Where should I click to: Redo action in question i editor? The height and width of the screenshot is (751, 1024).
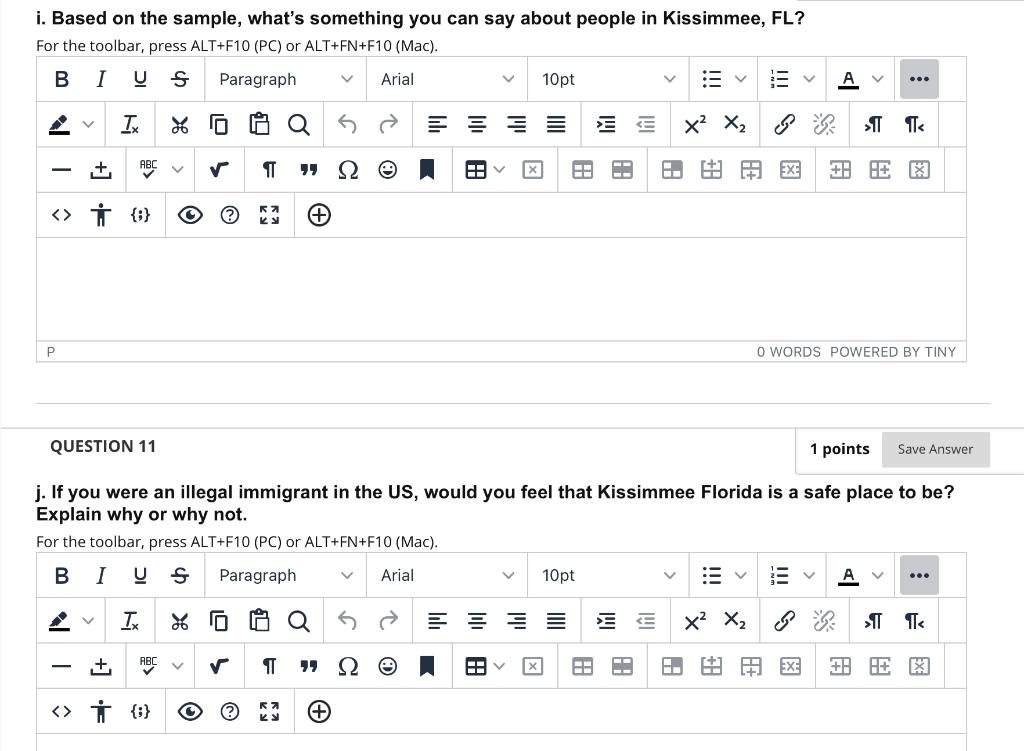388,124
